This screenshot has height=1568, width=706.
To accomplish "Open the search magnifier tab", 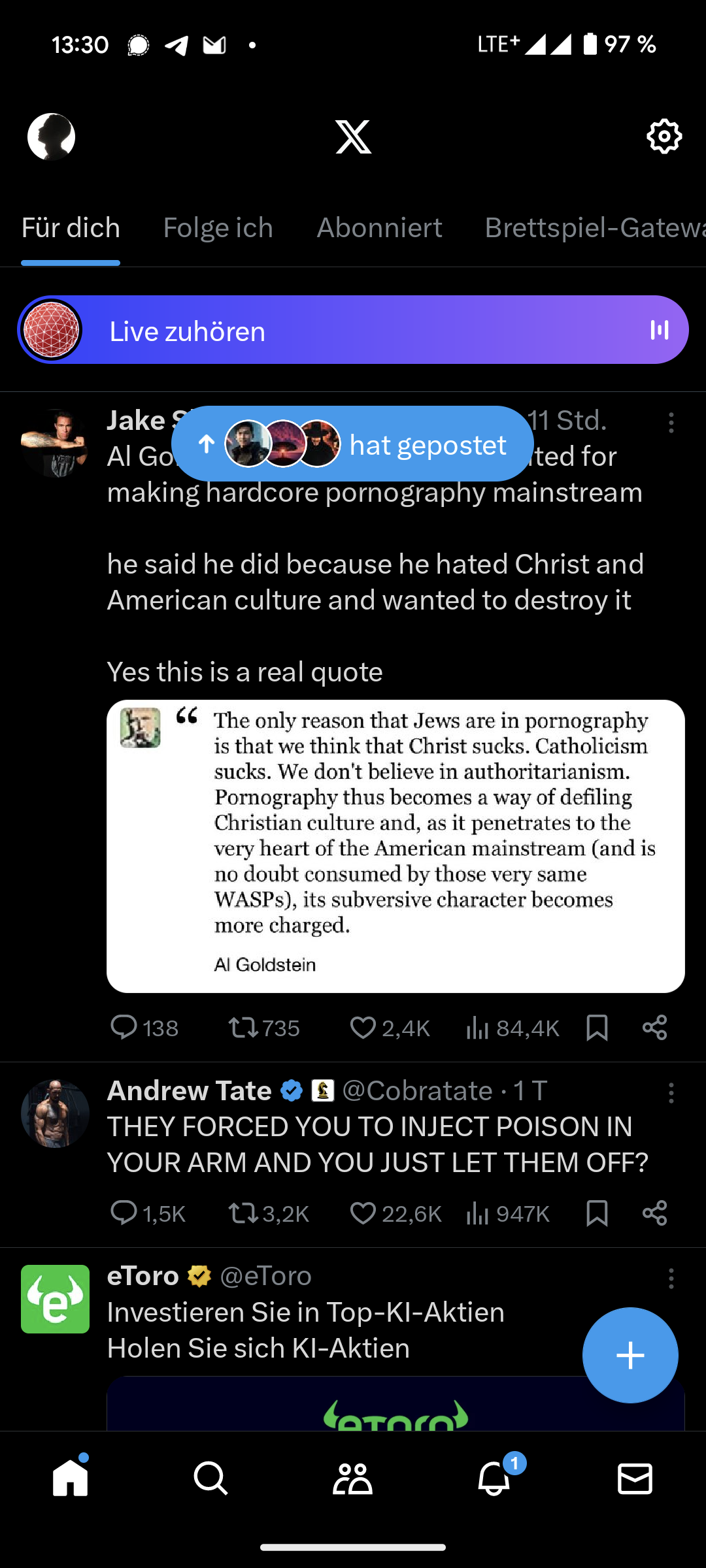I will point(210,1478).
